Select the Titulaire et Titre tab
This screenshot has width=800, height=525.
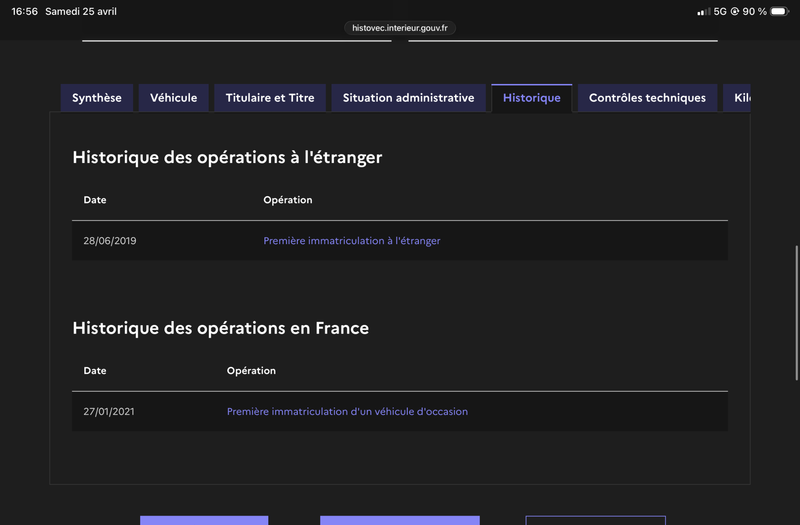pos(270,98)
